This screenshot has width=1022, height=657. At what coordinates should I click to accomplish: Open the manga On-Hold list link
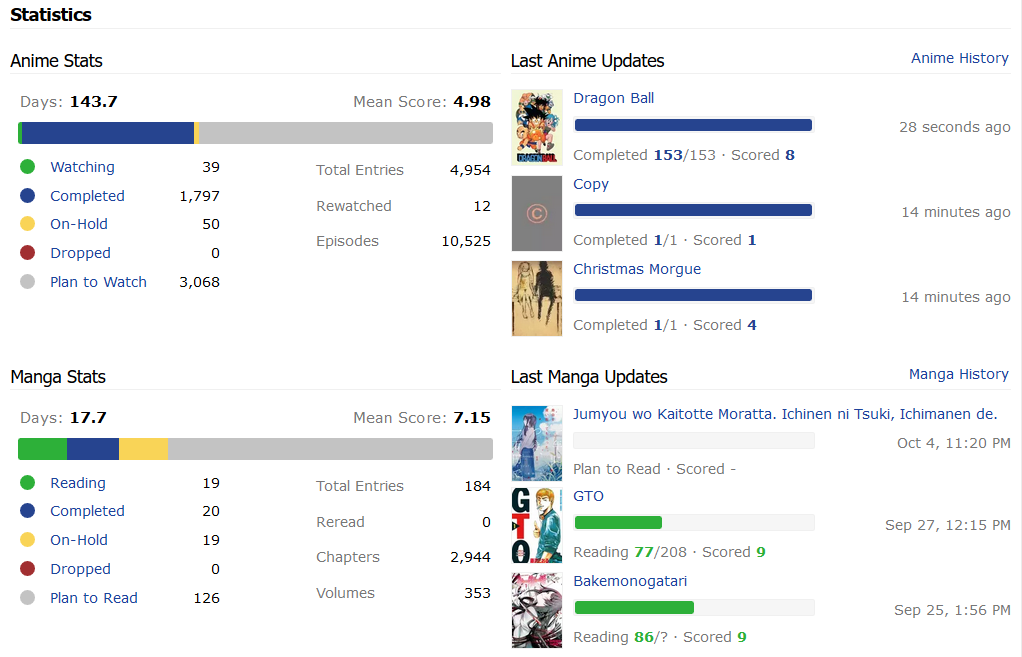pyautogui.click(x=79, y=540)
